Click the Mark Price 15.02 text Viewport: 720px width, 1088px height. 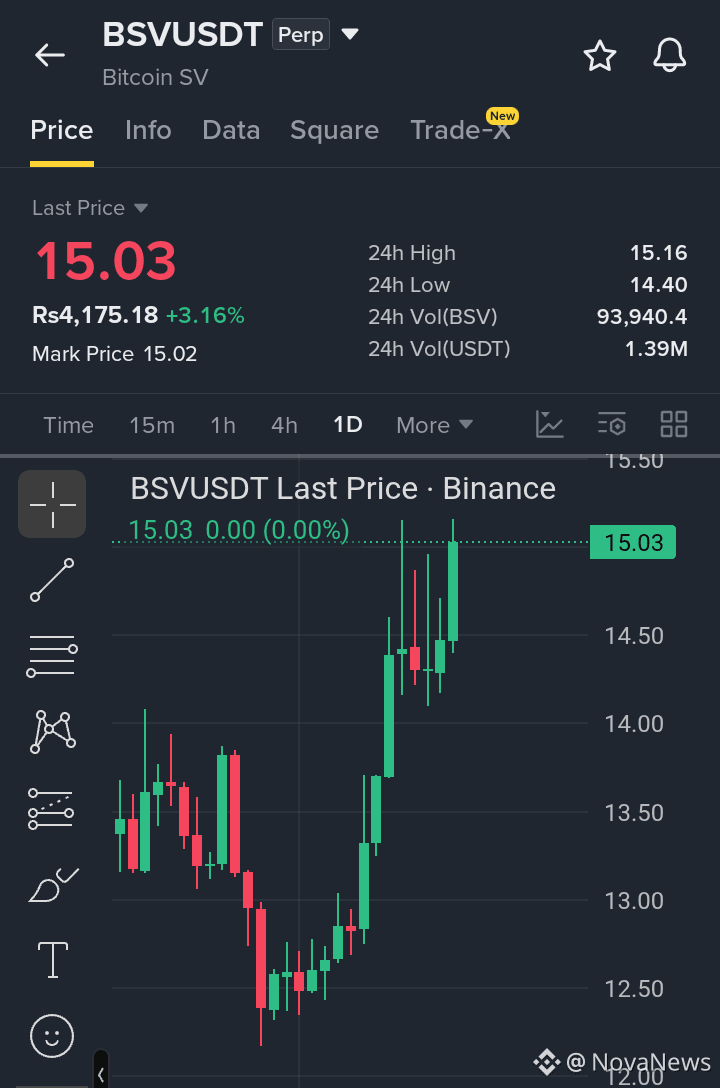[114, 354]
